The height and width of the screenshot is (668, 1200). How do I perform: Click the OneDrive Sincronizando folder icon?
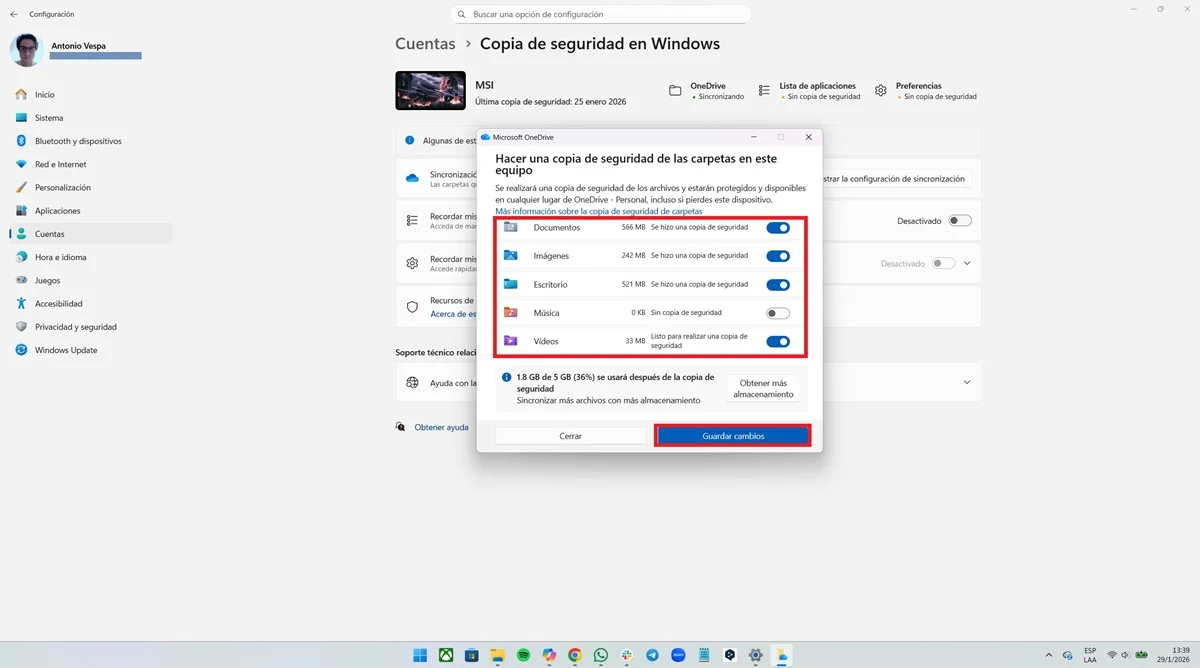[675, 90]
